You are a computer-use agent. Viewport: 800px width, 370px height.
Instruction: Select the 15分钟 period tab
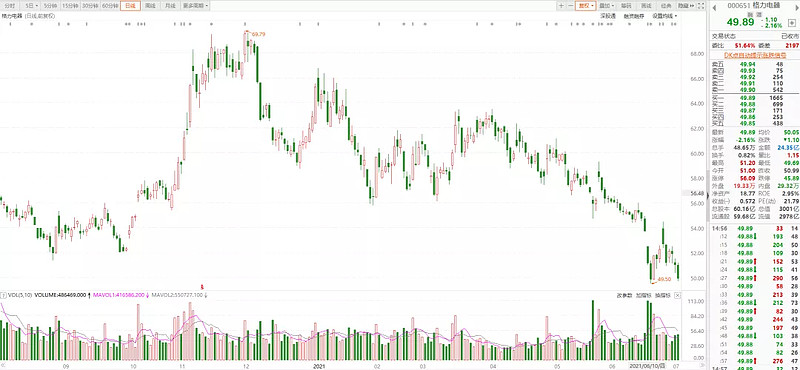(70, 6)
